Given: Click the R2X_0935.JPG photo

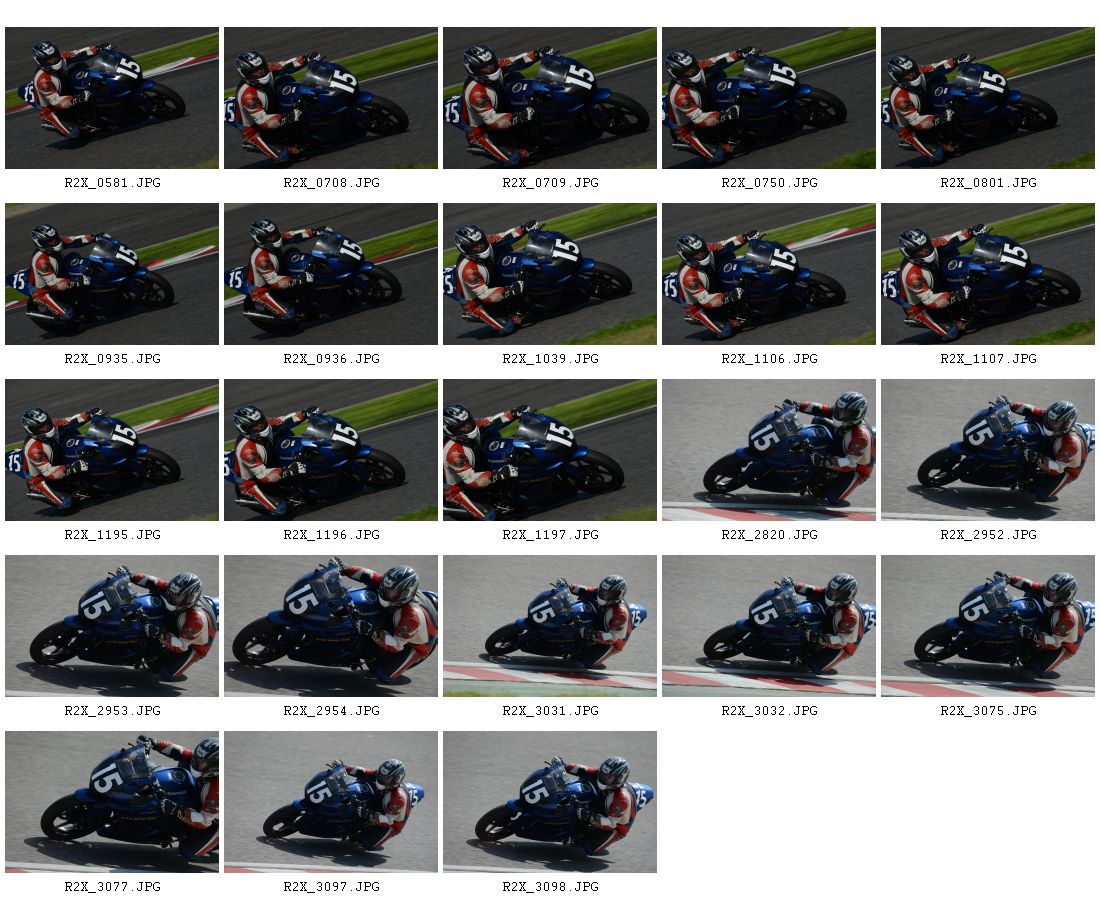Looking at the screenshot, I should 112,274.
